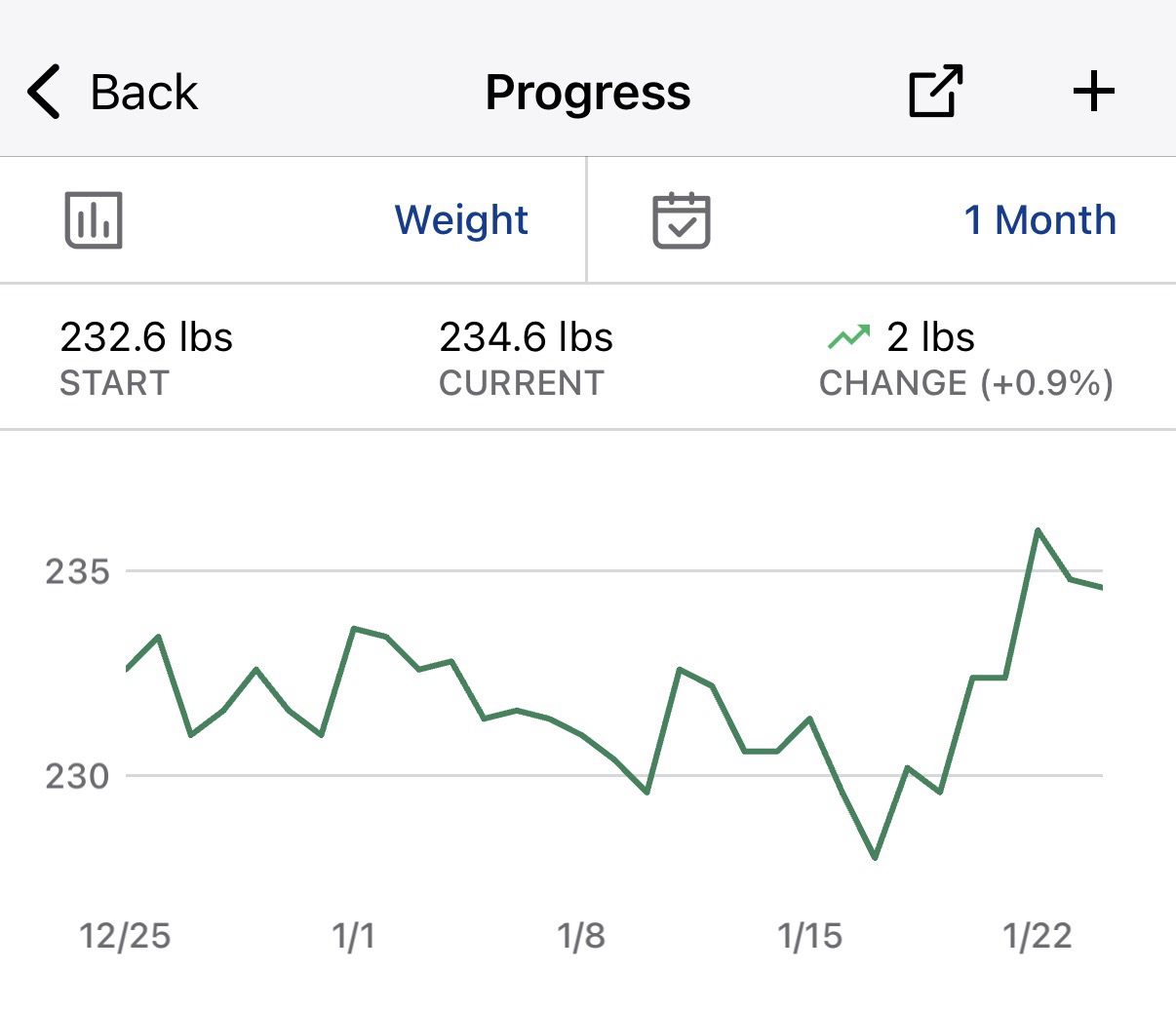This screenshot has height=1011, width=1176.
Task: Tap the back chevron arrow
Action: pos(44,93)
